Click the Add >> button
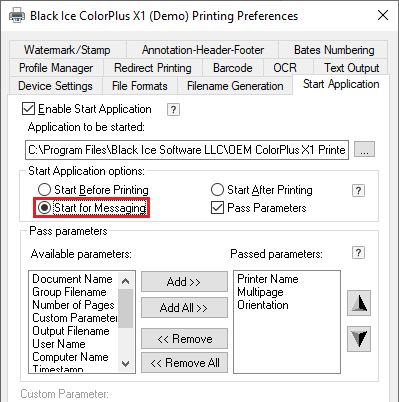399x402 pixels. 184,282
